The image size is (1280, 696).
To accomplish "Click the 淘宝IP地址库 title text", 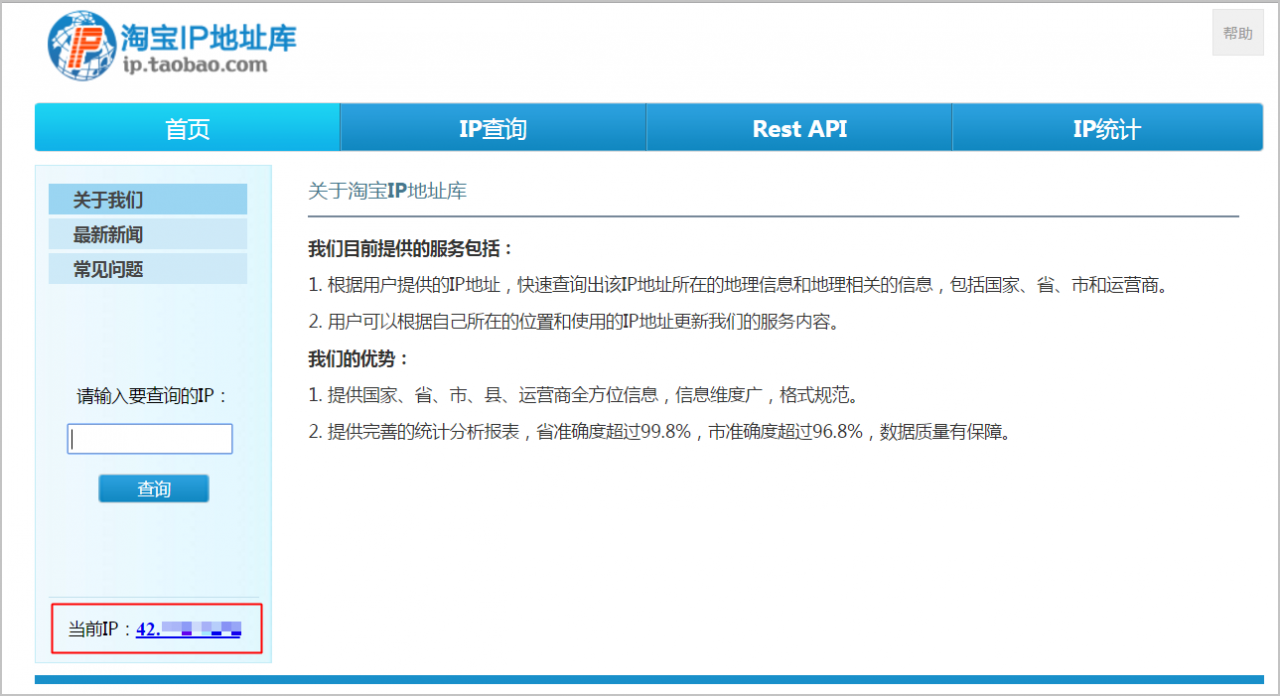I will tap(209, 37).
